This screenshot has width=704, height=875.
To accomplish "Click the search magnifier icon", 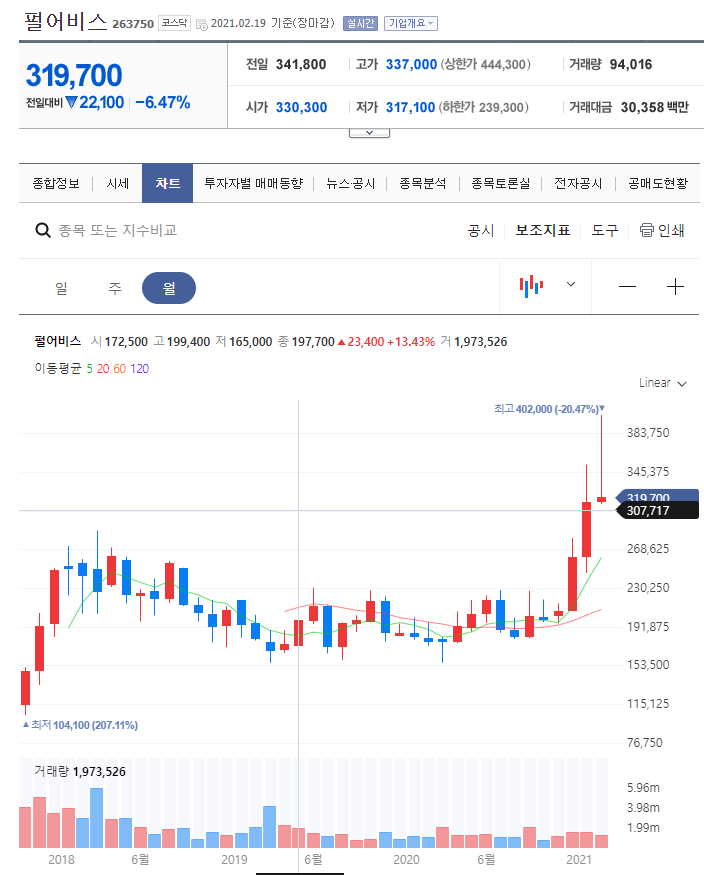I will 43,230.
